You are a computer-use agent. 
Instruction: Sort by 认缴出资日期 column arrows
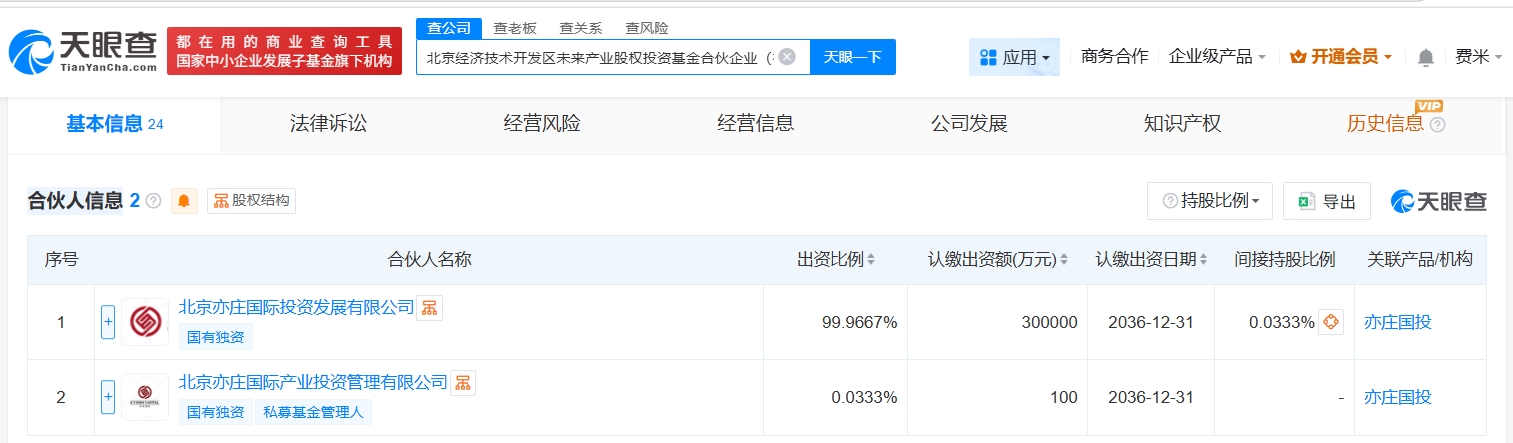1203,260
